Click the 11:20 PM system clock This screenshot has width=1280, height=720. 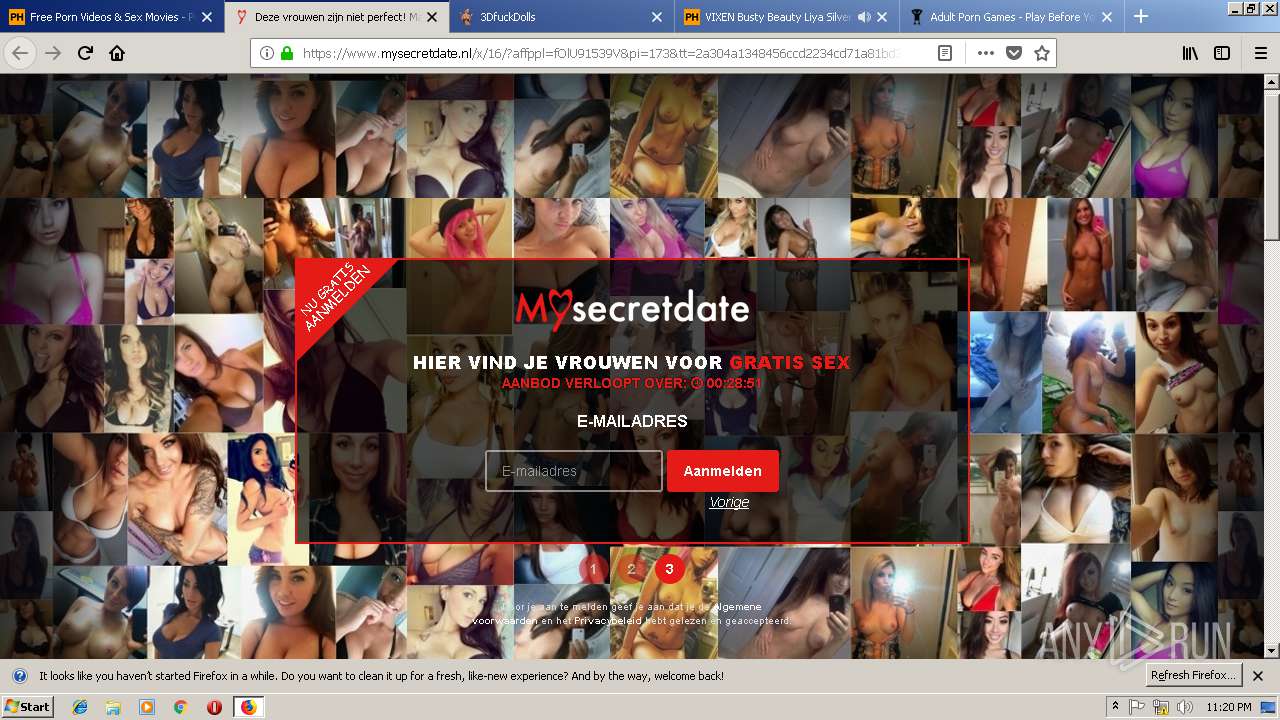[1231, 707]
